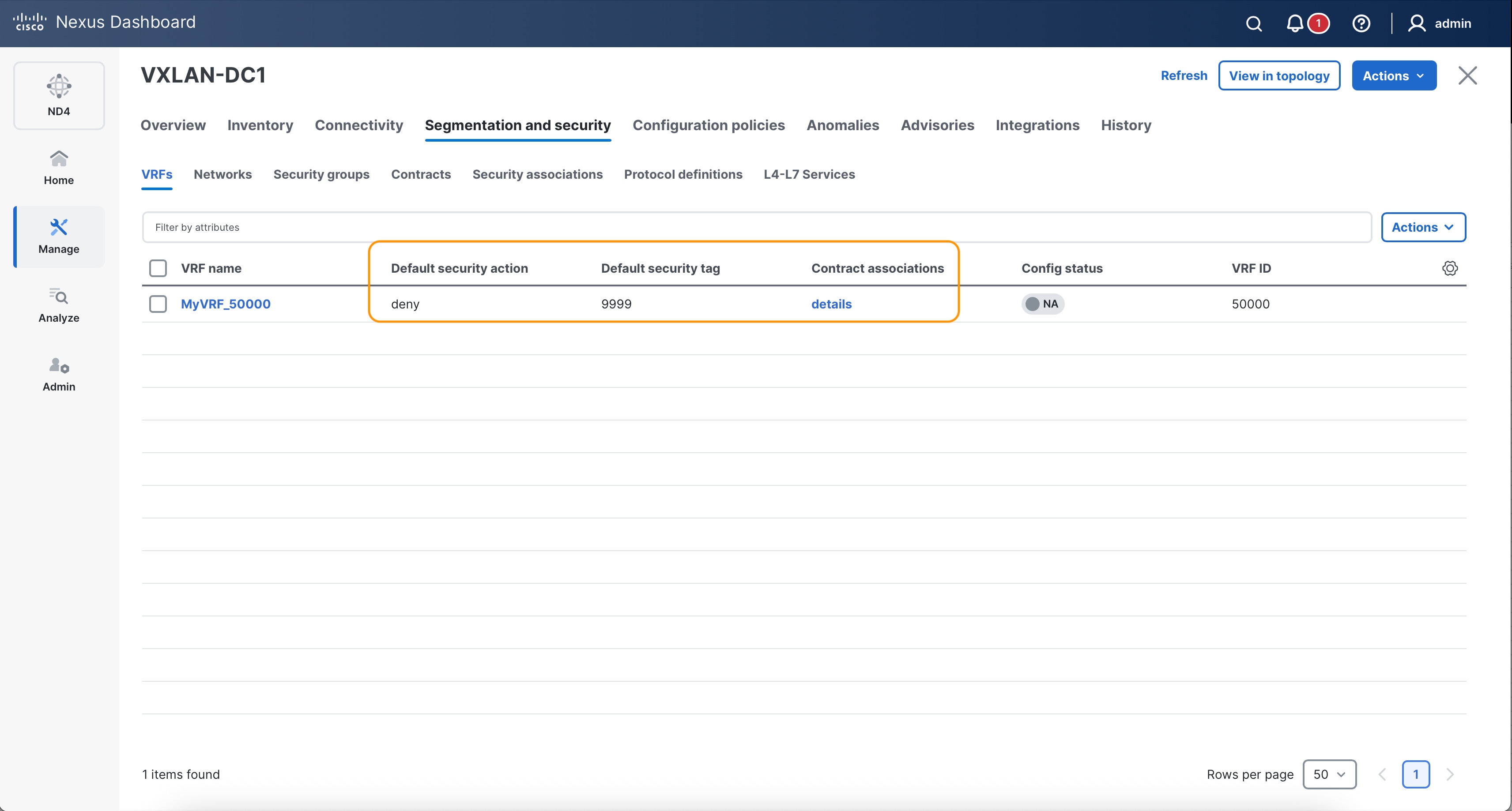
Task: Open Admin section in sidebar
Action: pos(59,375)
